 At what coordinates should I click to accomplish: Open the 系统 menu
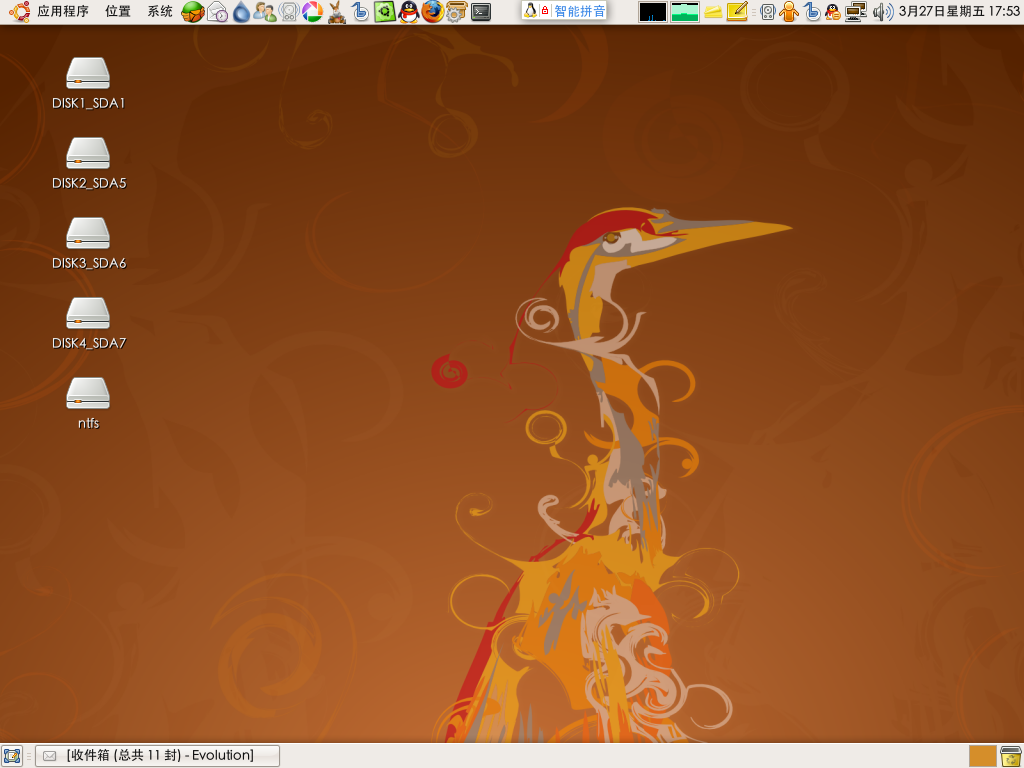160,11
